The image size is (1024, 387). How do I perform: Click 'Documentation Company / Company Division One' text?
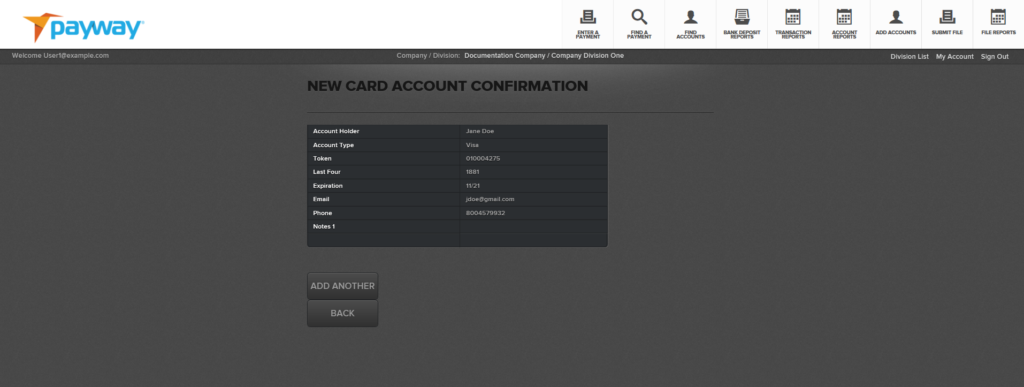[544, 55]
